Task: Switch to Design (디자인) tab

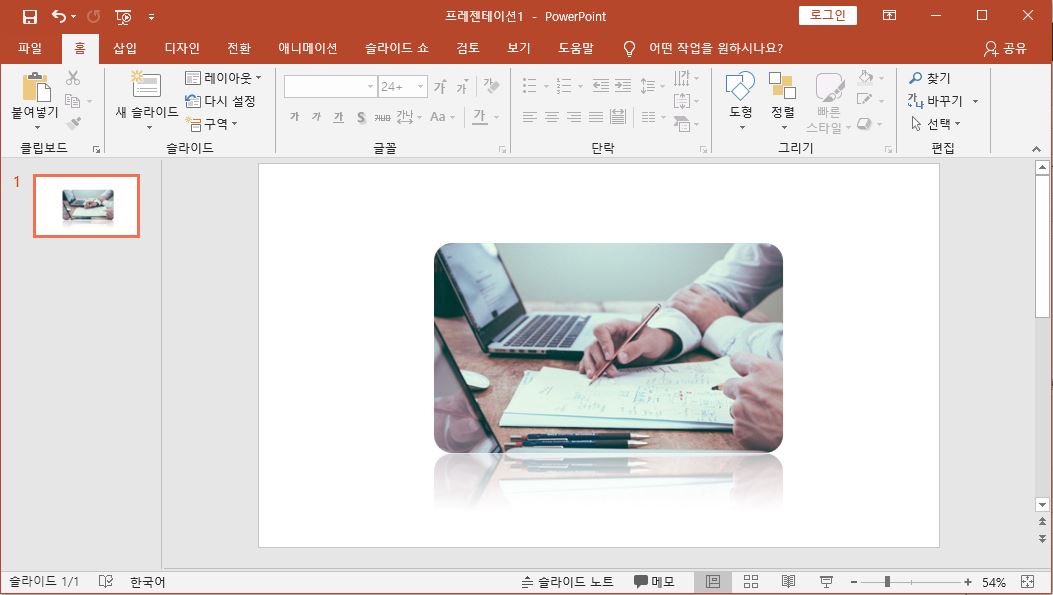Action: pos(182,48)
